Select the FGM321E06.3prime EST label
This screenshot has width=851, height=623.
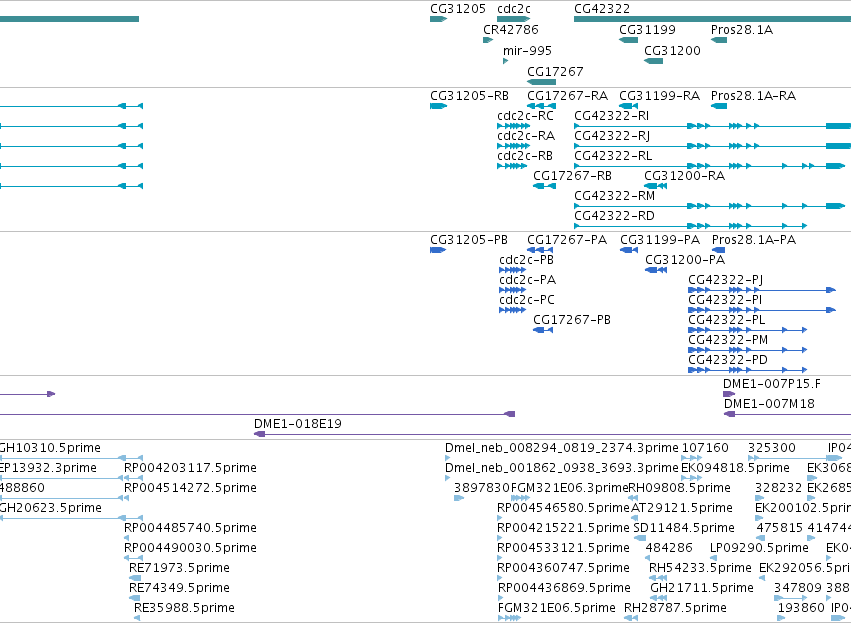tap(569, 488)
